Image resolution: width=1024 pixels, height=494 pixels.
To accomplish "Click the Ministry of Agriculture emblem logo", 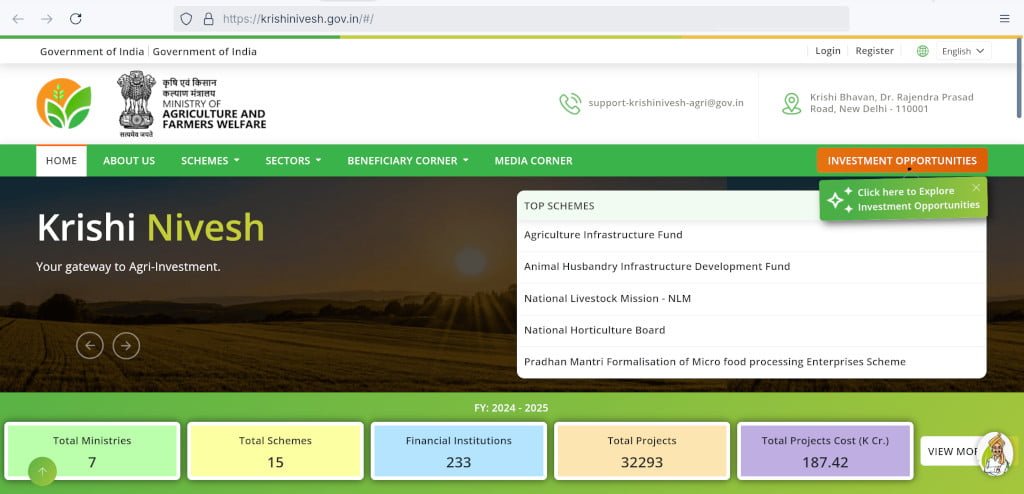I will (191, 104).
